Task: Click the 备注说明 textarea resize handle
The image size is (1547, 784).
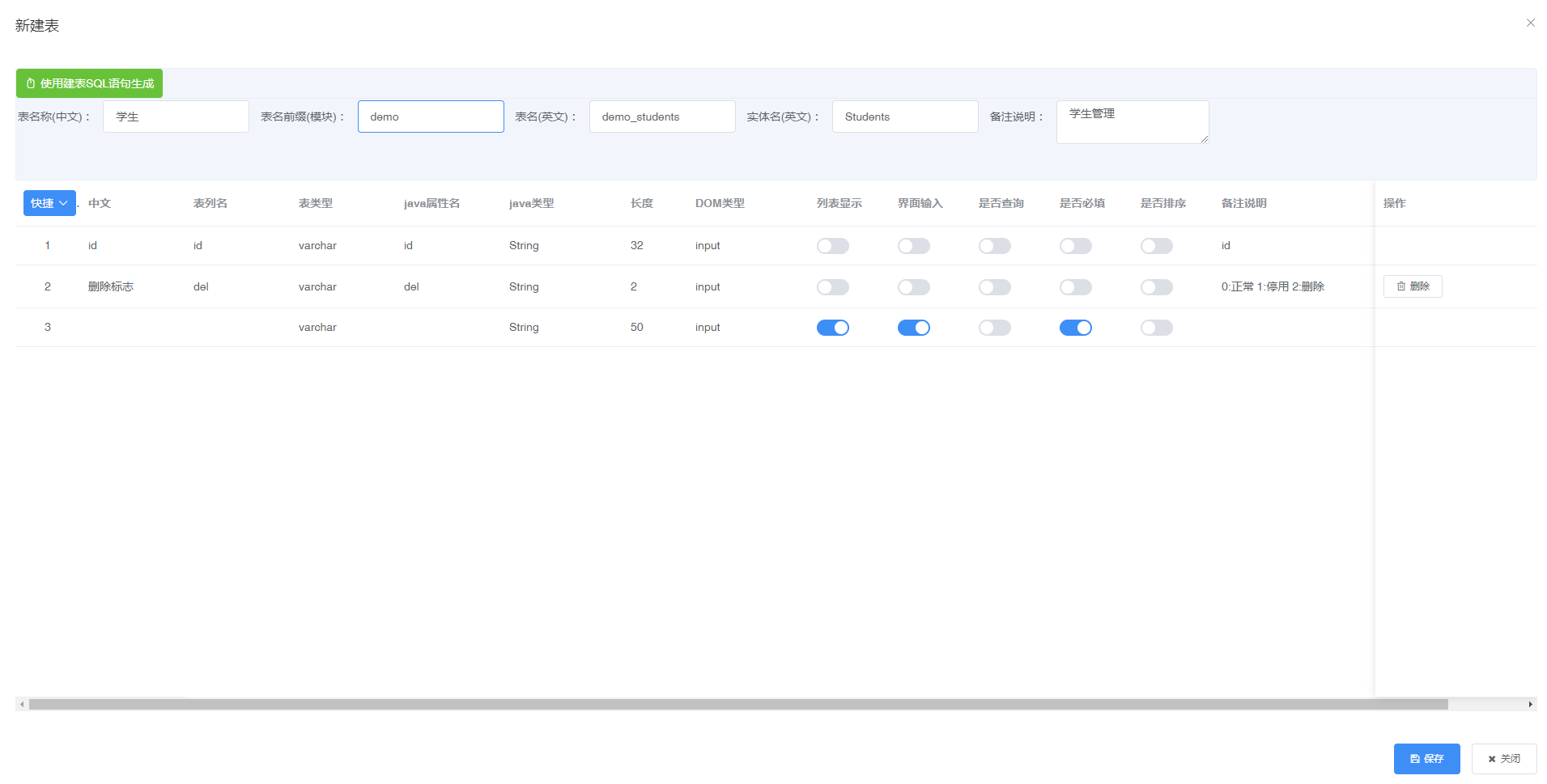Action: pos(1205,139)
